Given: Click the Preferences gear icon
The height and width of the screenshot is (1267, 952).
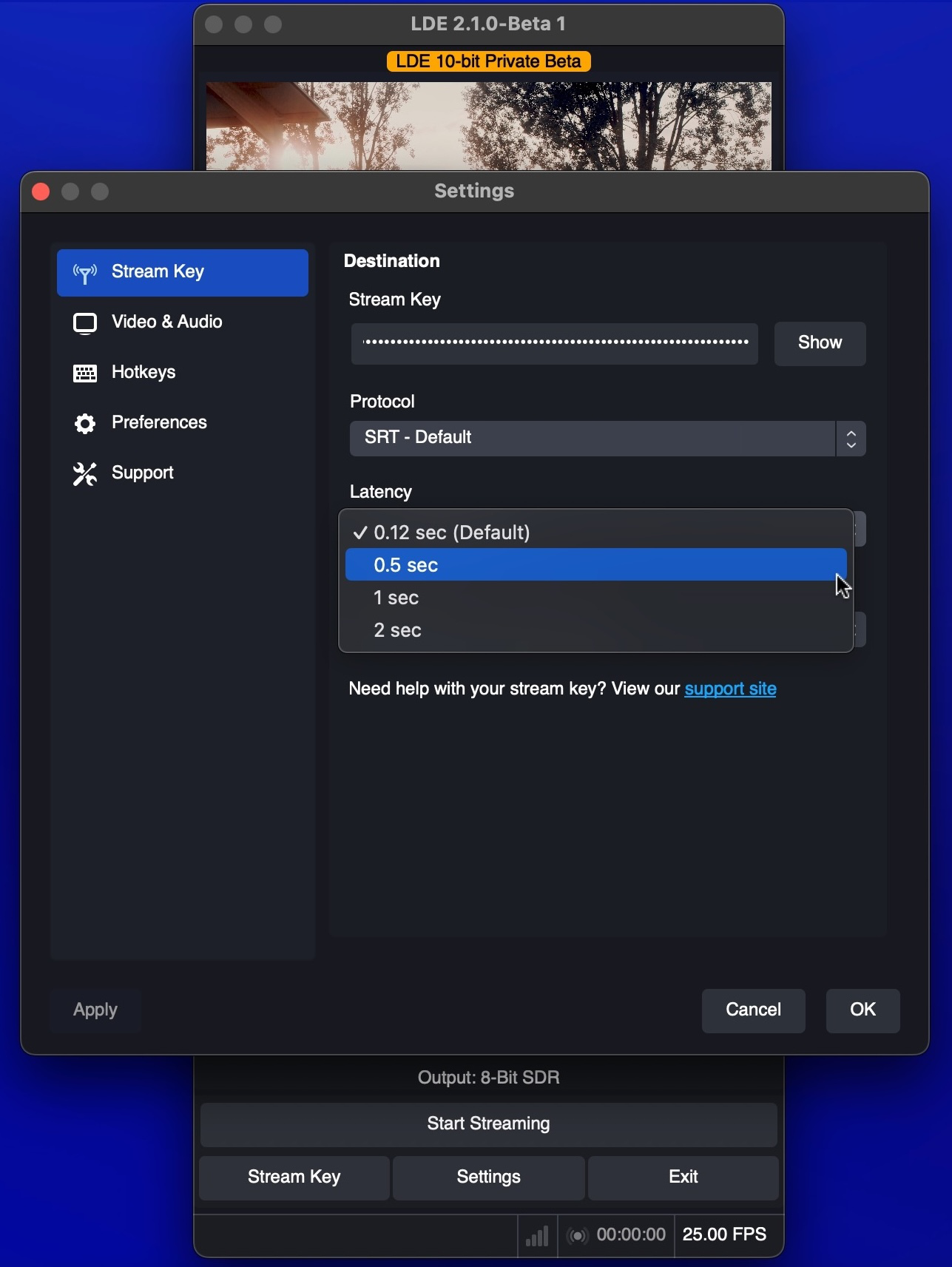Looking at the screenshot, I should pos(85,424).
